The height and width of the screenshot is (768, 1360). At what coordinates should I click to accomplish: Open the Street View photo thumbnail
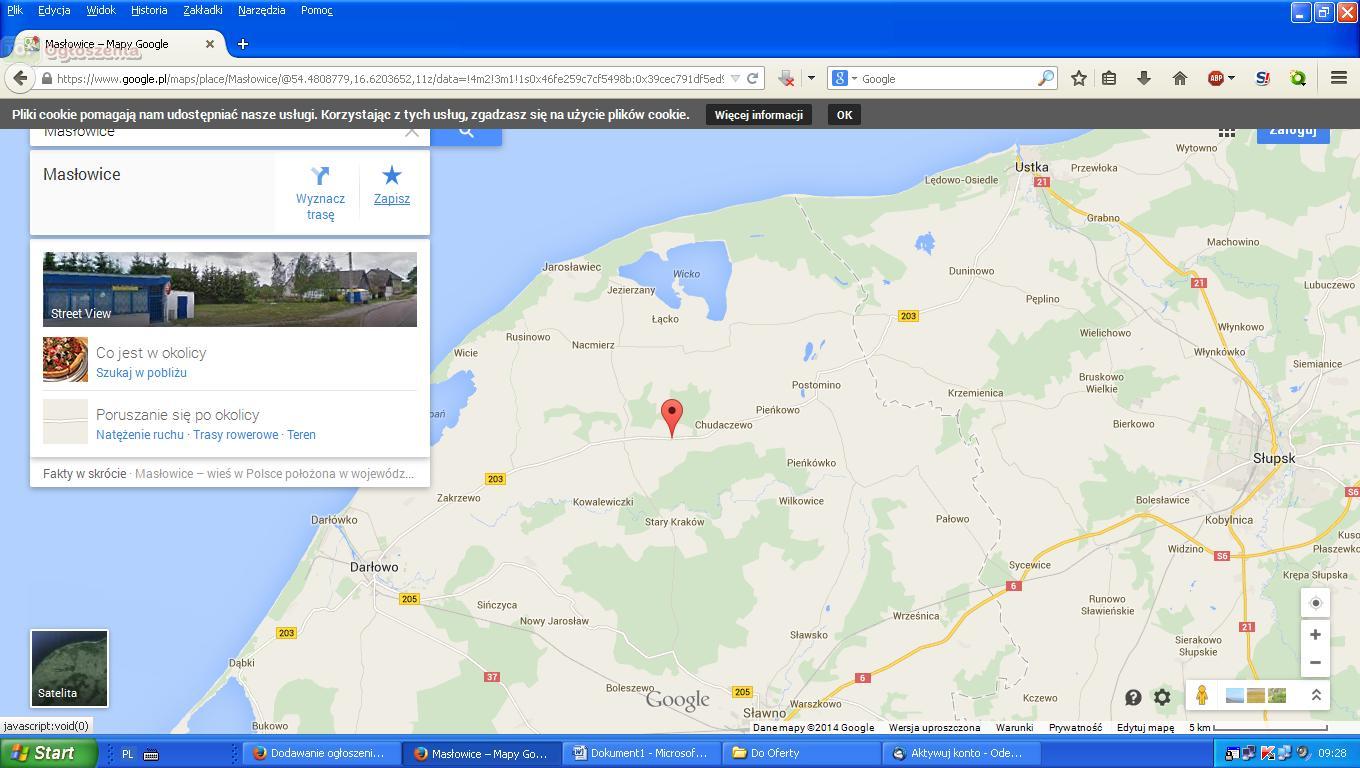[x=229, y=289]
